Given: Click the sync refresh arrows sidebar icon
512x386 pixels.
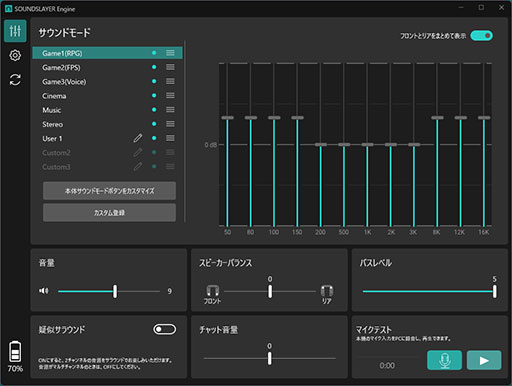Looking at the screenshot, I should [x=15, y=80].
